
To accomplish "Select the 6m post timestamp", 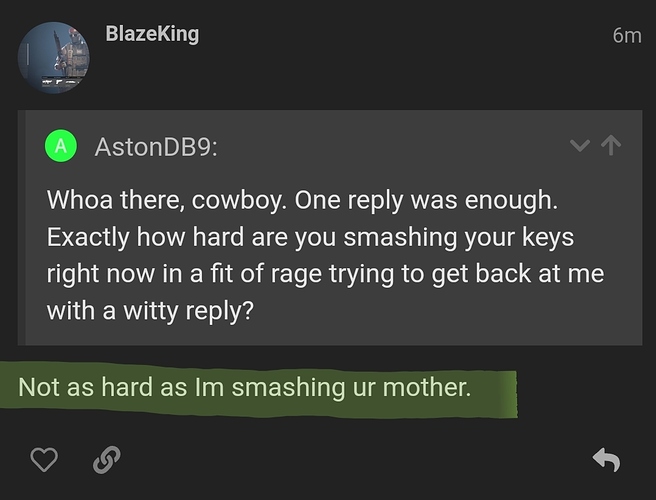I will [x=627, y=36].
